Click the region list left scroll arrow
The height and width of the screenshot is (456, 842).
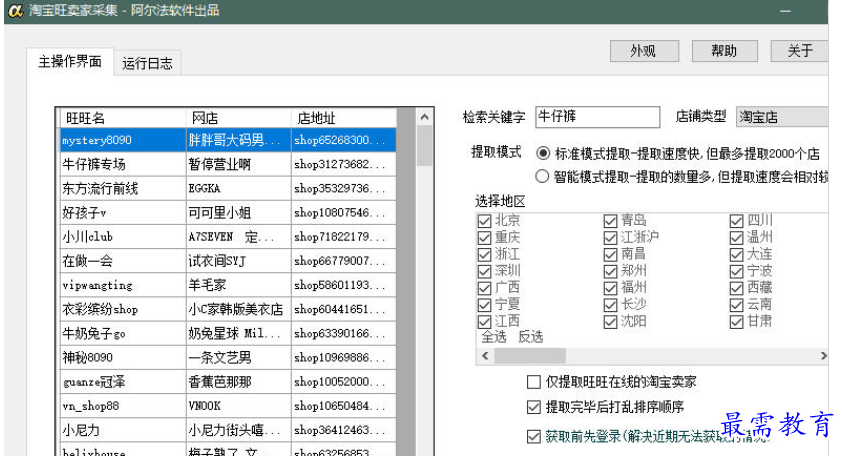click(x=485, y=356)
